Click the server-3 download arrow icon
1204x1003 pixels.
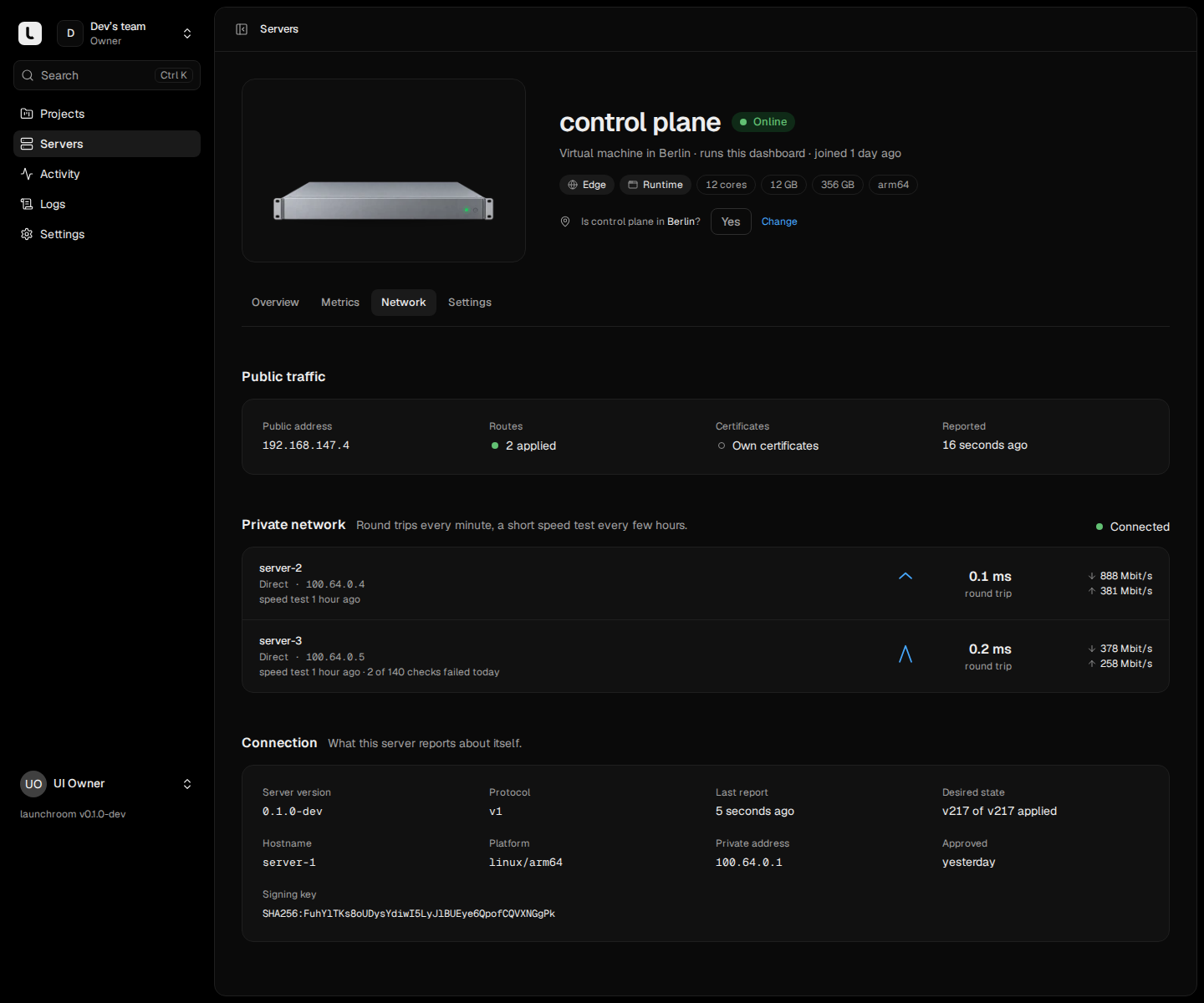coord(1092,649)
